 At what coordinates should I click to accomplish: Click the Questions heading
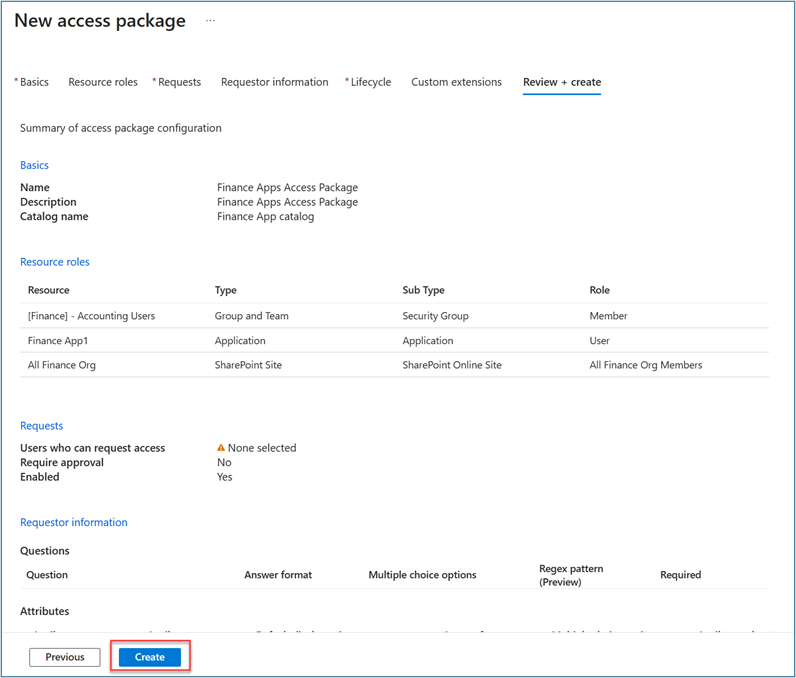[45, 551]
